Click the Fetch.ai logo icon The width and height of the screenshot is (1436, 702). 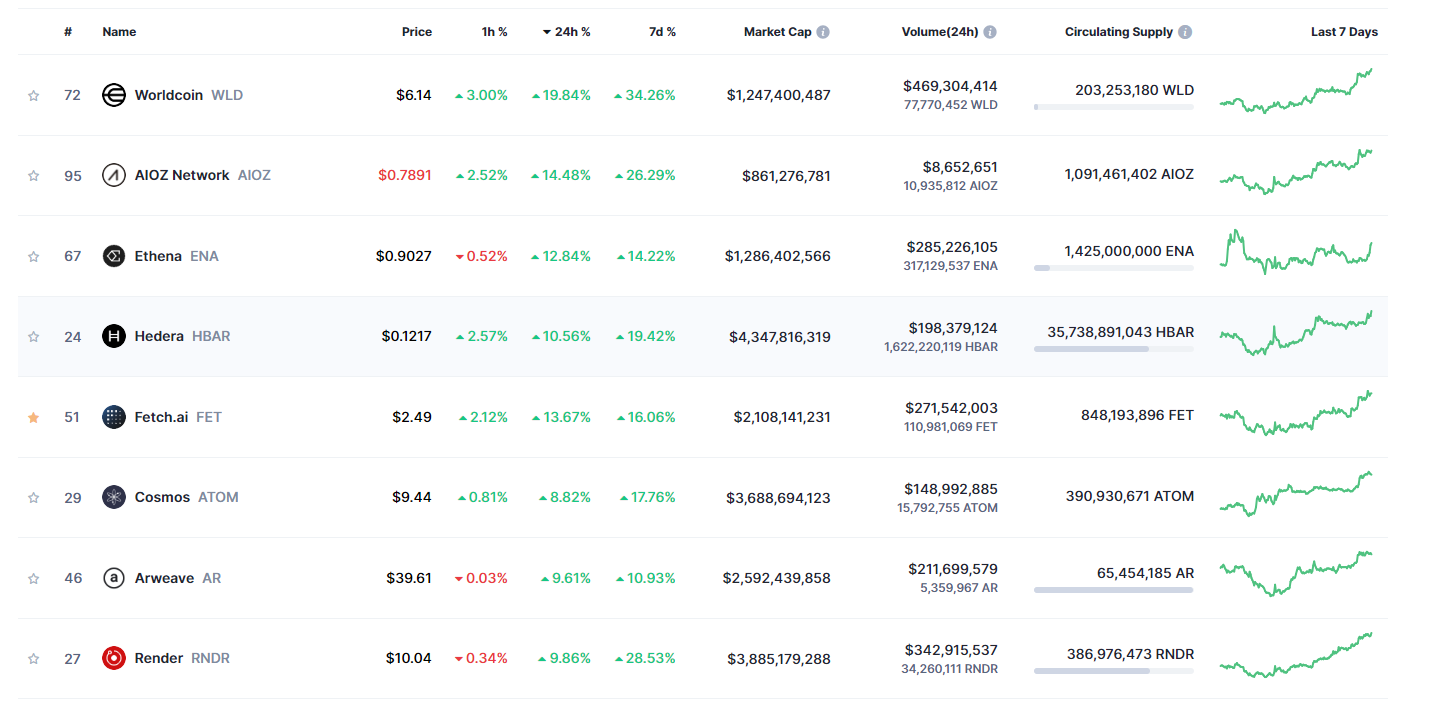[114, 417]
